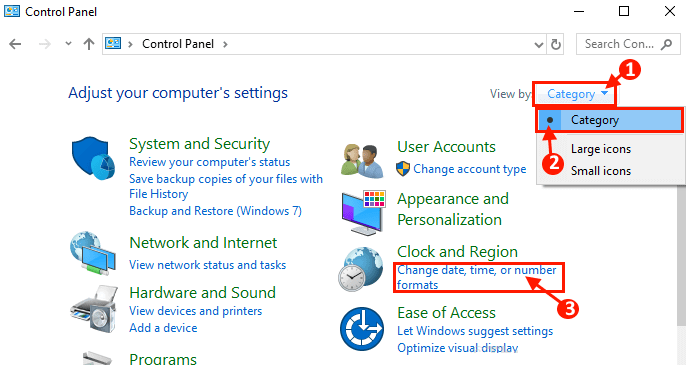686x365 pixels.
Task: Click the address bar Control Panel icon
Action: pos(113,44)
